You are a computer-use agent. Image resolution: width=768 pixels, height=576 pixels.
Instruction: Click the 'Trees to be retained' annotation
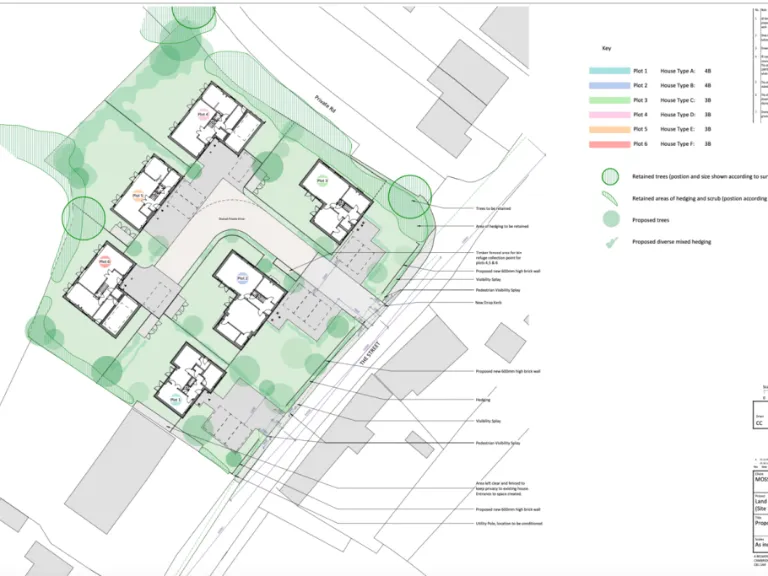pyautogui.click(x=497, y=209)
